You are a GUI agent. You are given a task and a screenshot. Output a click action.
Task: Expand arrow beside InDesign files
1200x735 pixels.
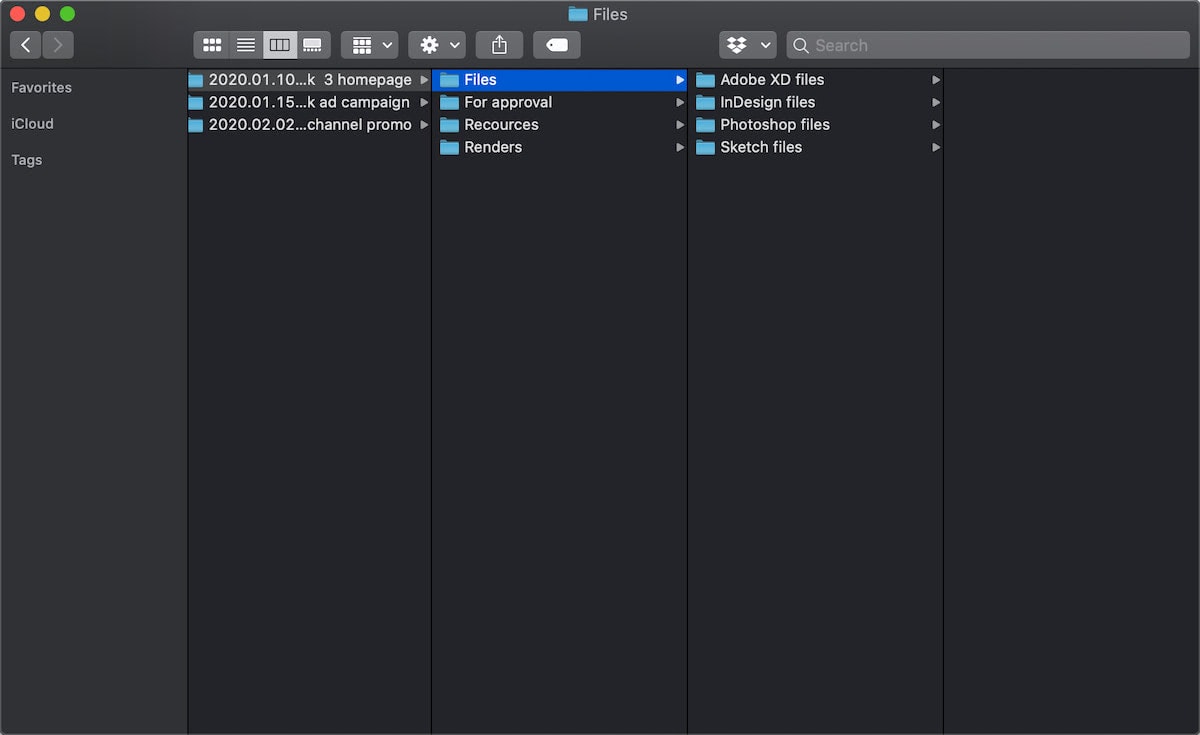[936, 102]
